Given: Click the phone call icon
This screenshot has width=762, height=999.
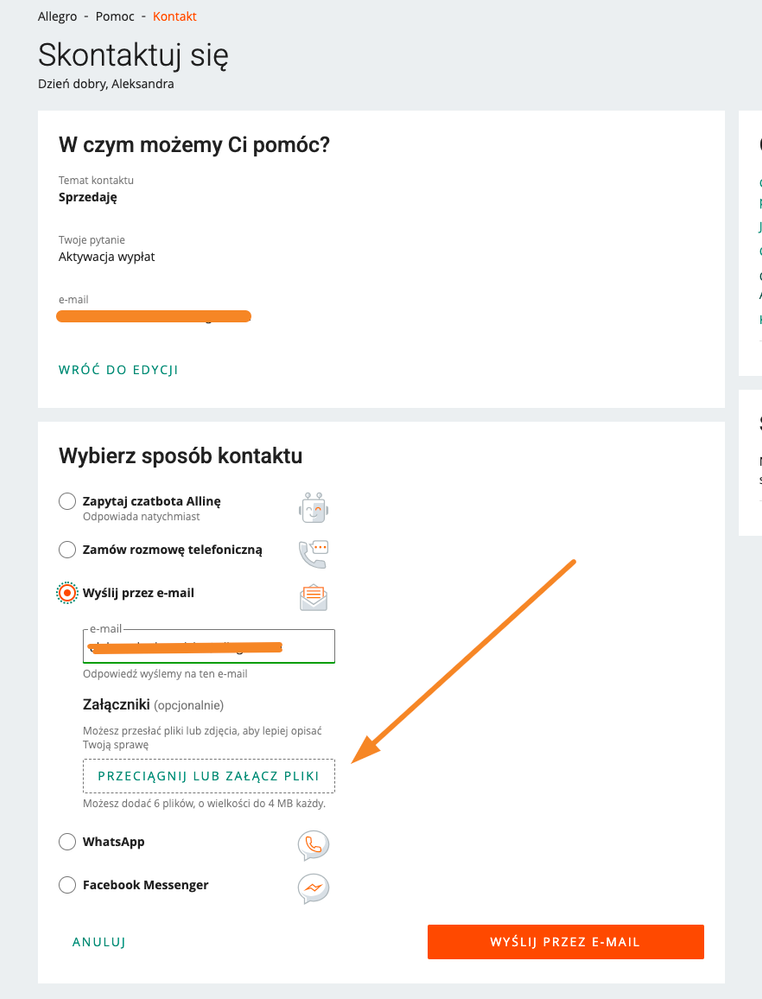Looking at the screenshot, I should pos(313,554).
